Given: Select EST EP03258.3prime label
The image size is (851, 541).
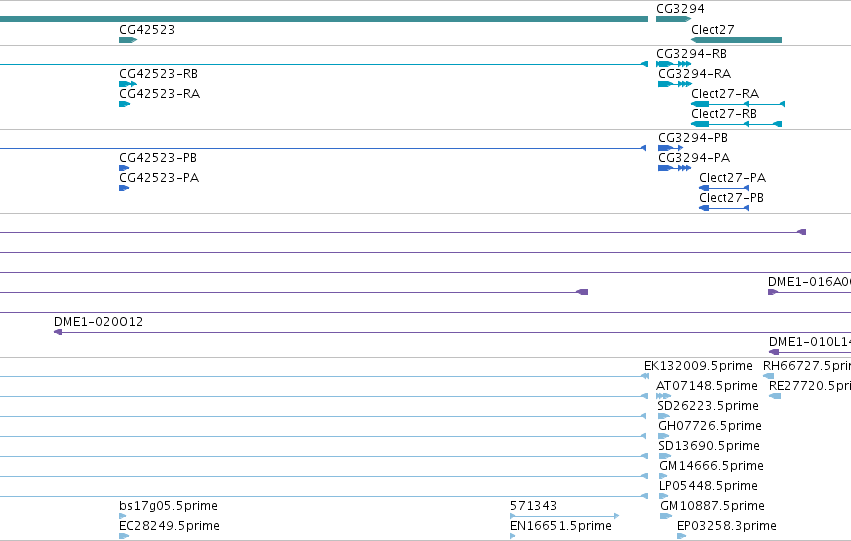Looking at the screenshot, I should [727, 525].
